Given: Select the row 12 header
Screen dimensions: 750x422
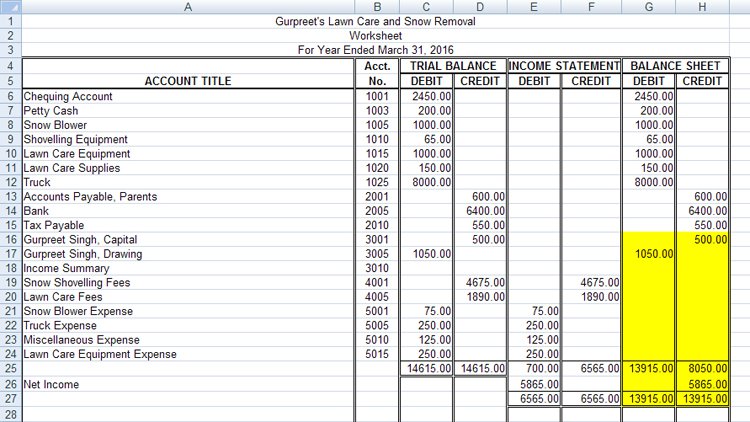Looking at the screenshot, I should point(10,183).
